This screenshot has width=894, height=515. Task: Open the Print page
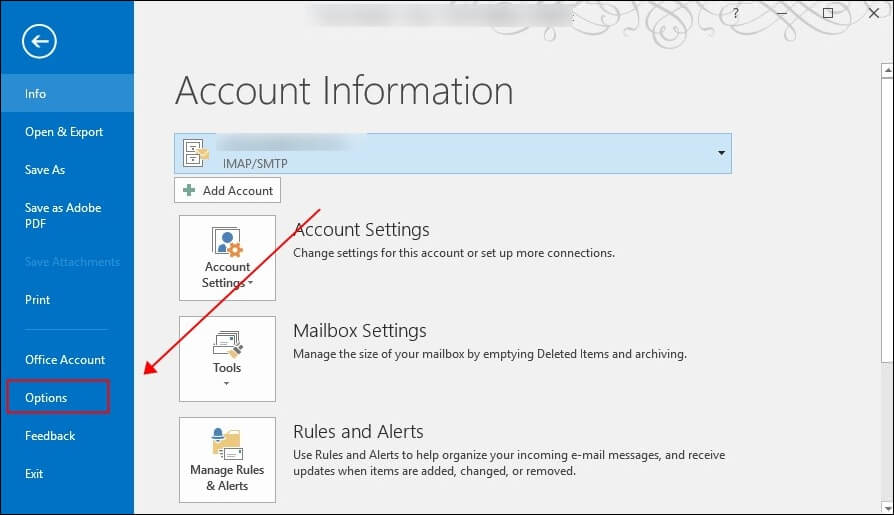[x=38, y=300]
